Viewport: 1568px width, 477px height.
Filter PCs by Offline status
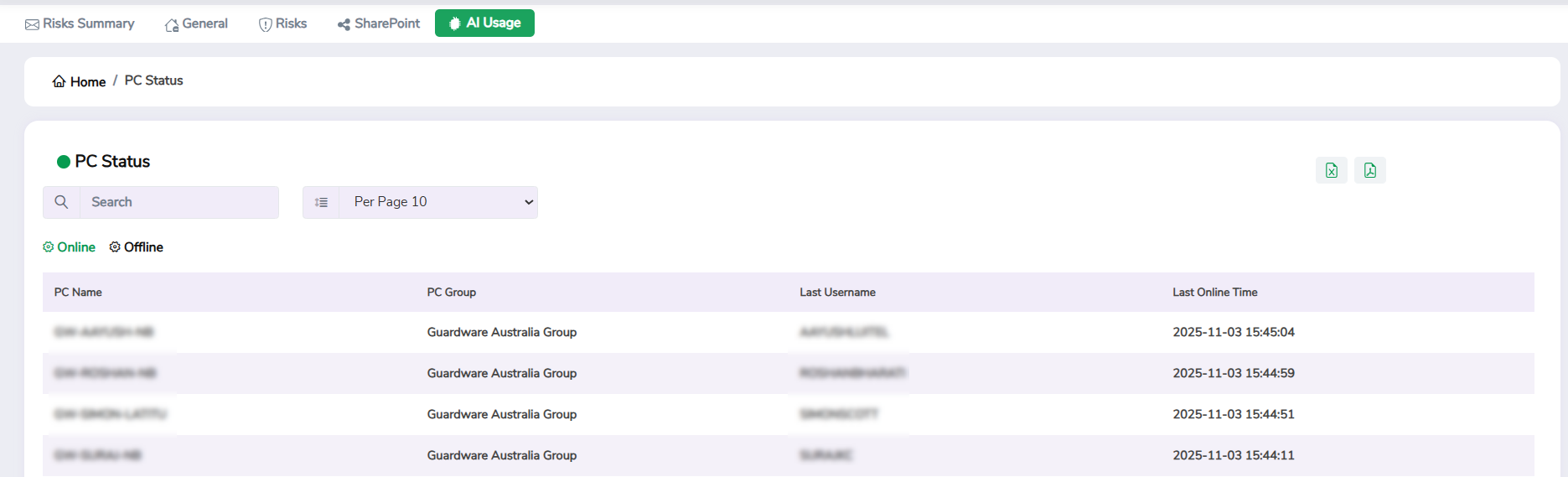tap(143, 247)
